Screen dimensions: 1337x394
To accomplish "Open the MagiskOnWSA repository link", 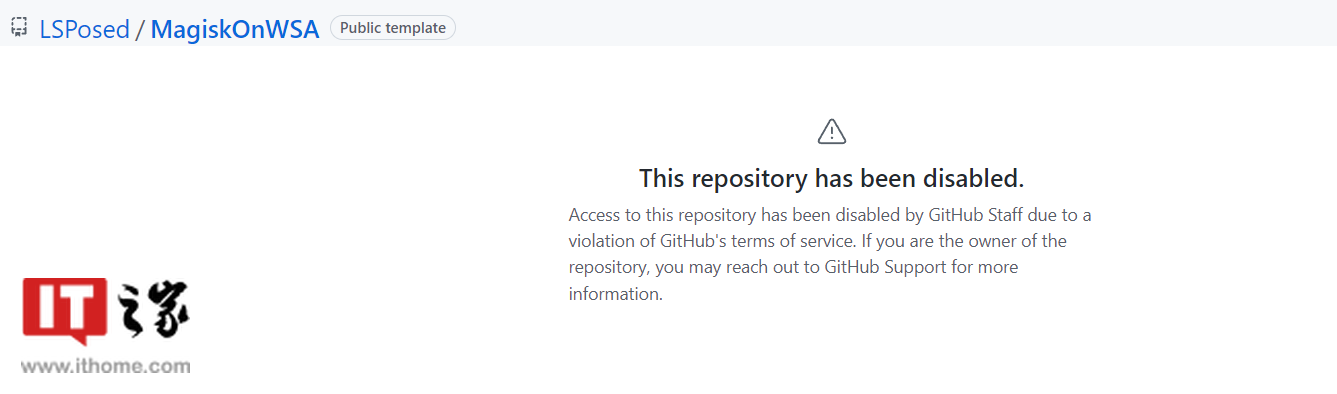I will [235, 29].
